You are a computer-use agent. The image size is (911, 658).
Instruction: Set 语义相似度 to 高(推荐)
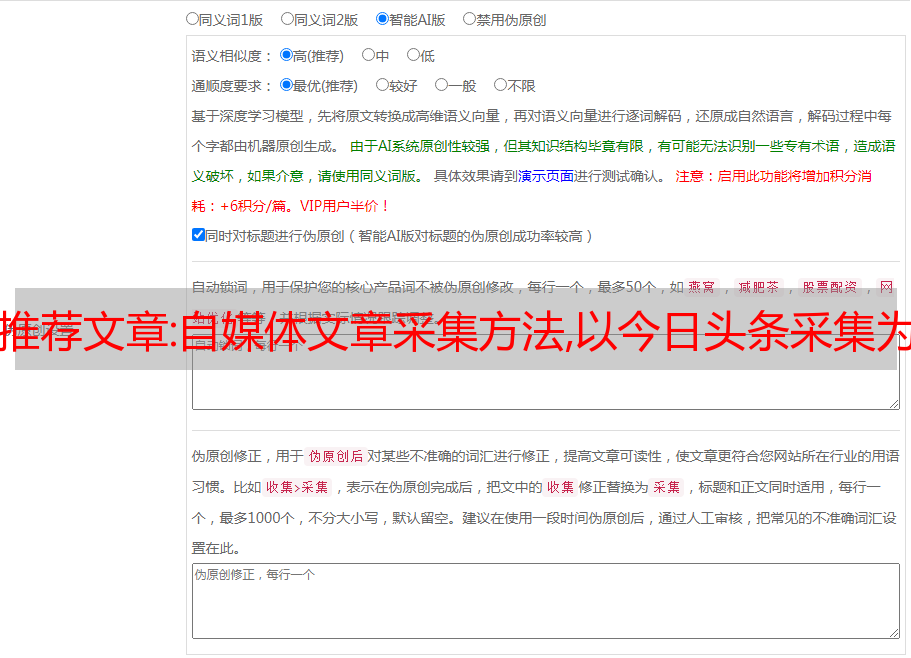[x=286, y=55]
